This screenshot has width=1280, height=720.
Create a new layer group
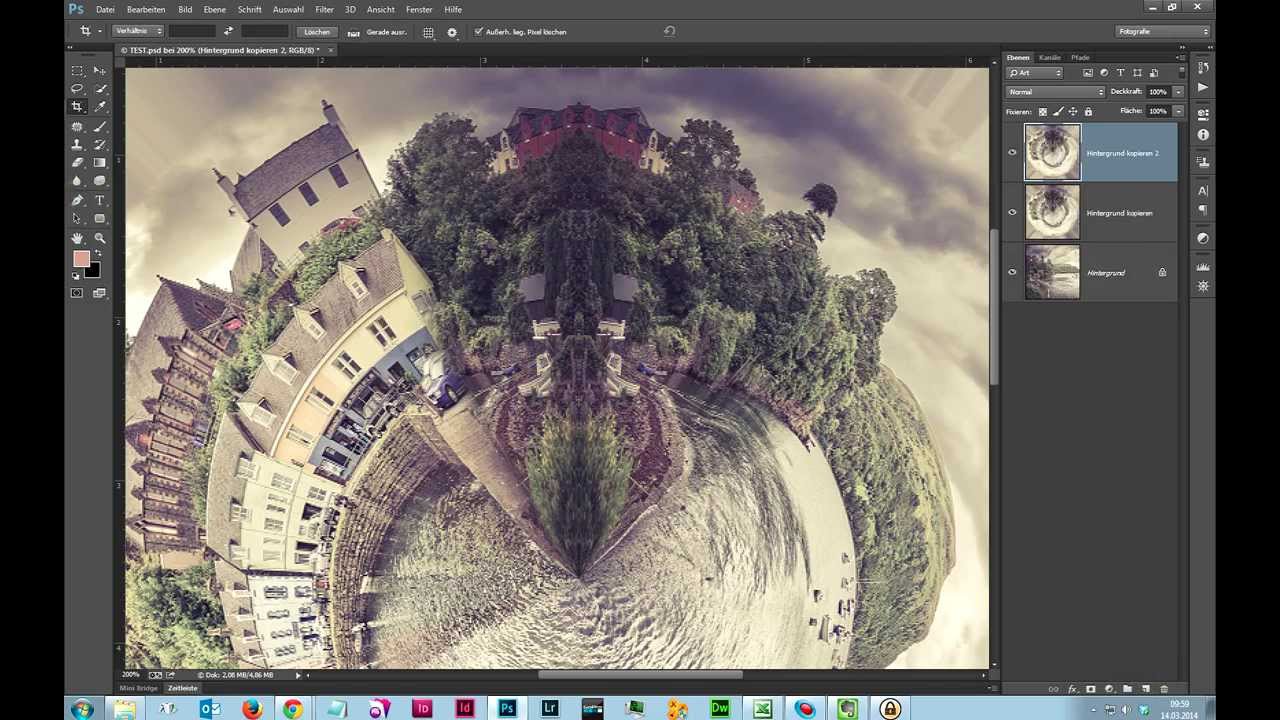coord(1127,689)
